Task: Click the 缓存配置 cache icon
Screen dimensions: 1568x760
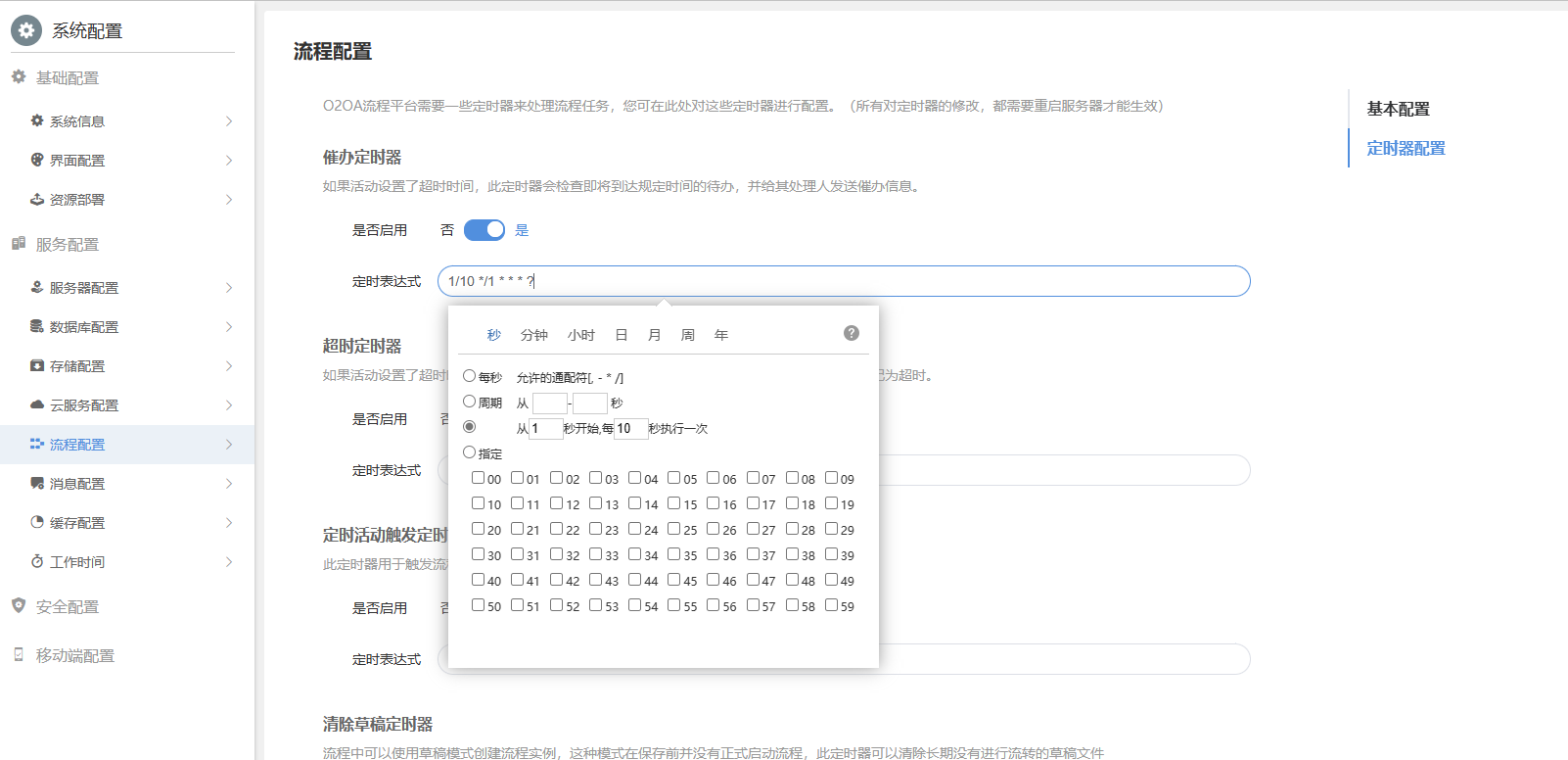Action: click(37, 522)
